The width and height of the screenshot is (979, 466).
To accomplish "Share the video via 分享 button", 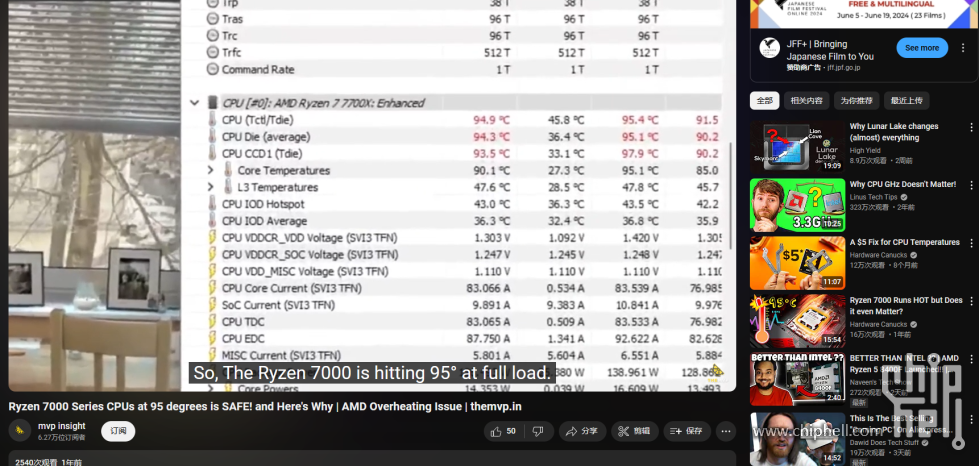I will [581, 431].
